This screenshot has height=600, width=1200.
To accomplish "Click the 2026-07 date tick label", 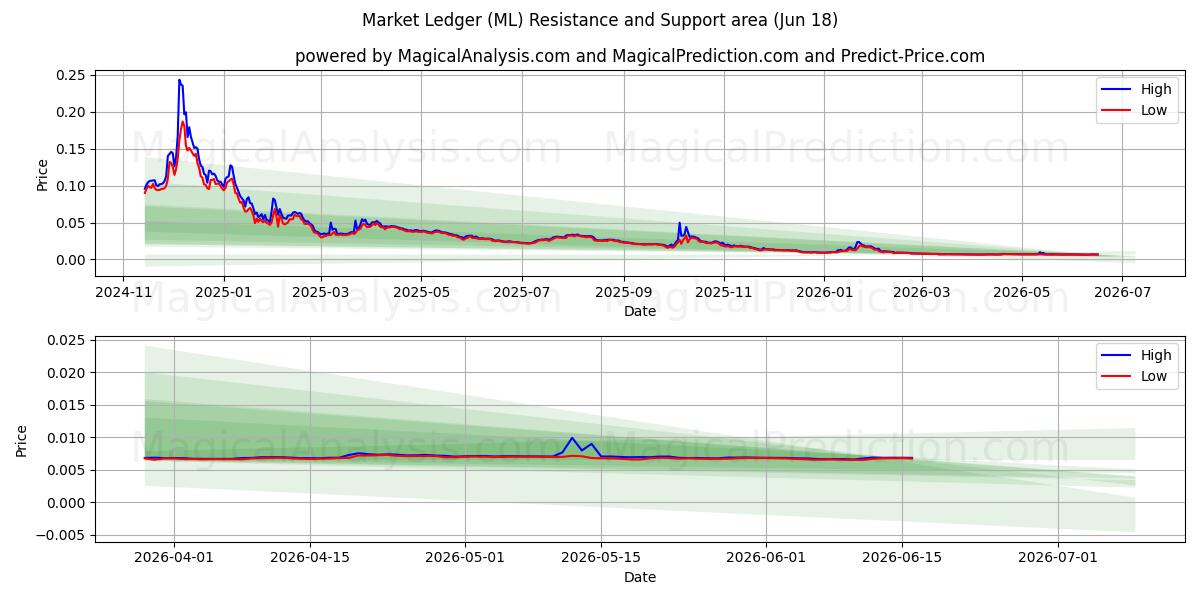I will [x=1121, y=292].
